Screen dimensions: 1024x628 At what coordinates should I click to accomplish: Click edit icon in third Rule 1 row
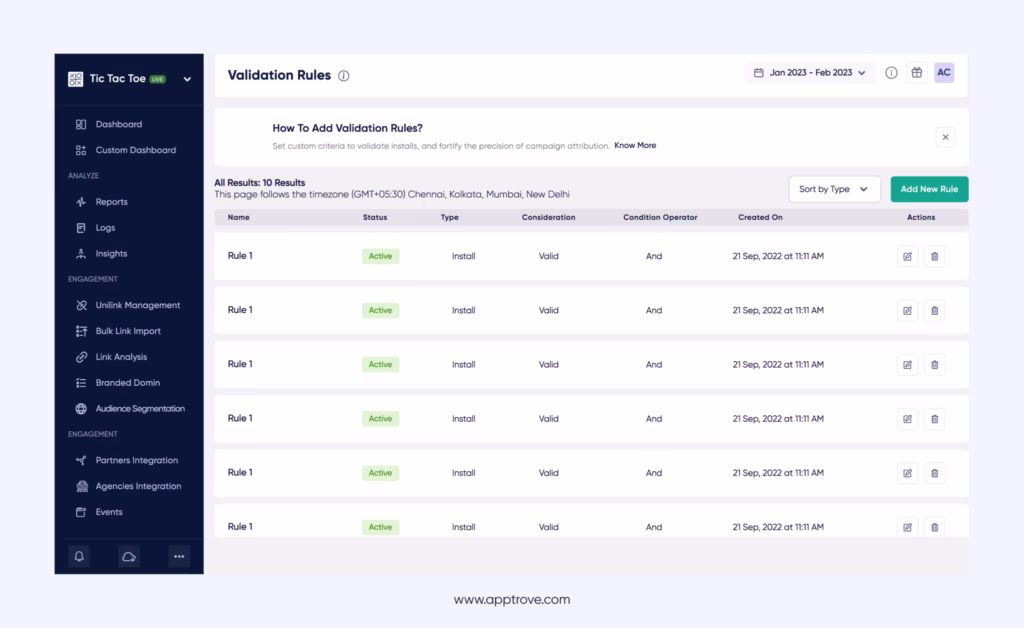click(908, 365)
